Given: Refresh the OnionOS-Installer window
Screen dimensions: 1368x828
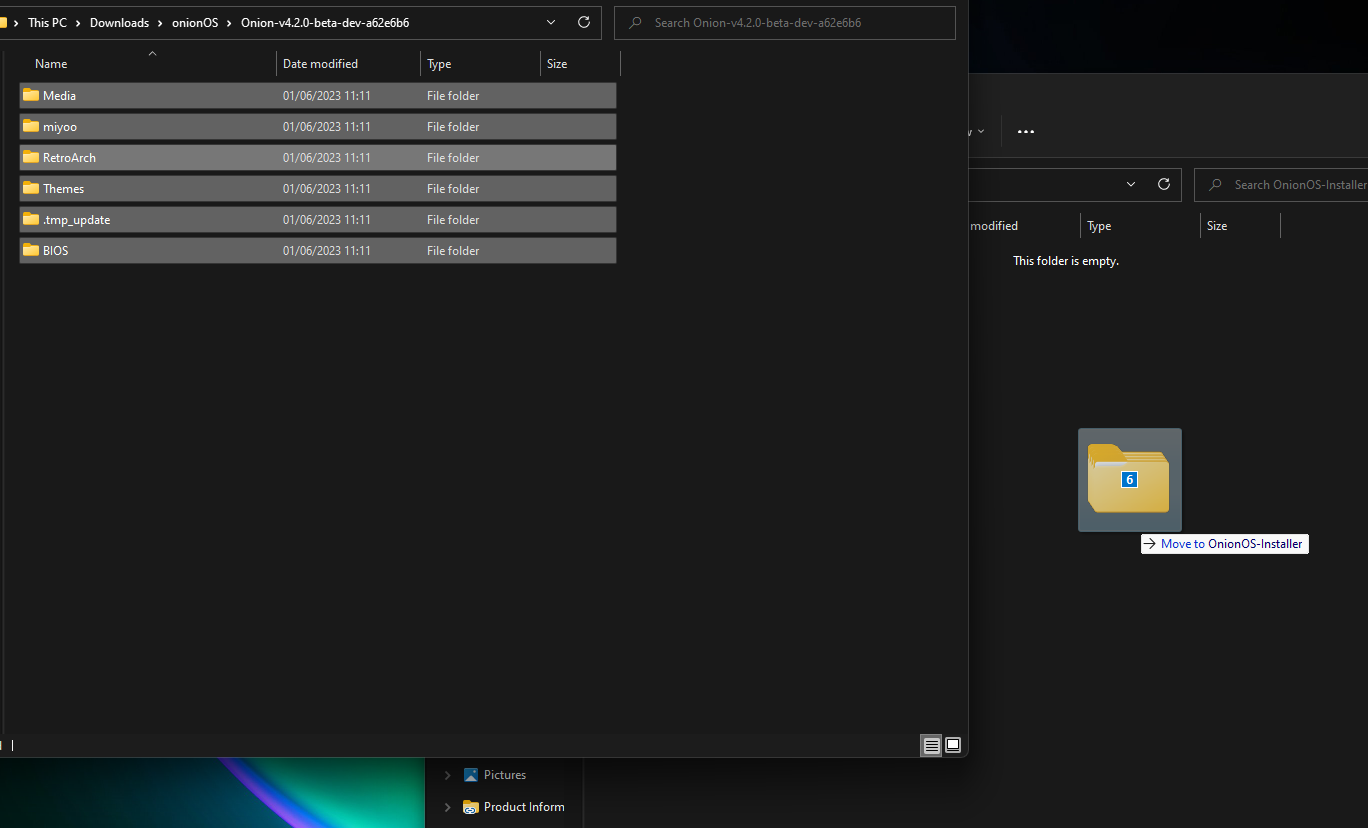Looking at the screenshot, I should [1163, 185].
